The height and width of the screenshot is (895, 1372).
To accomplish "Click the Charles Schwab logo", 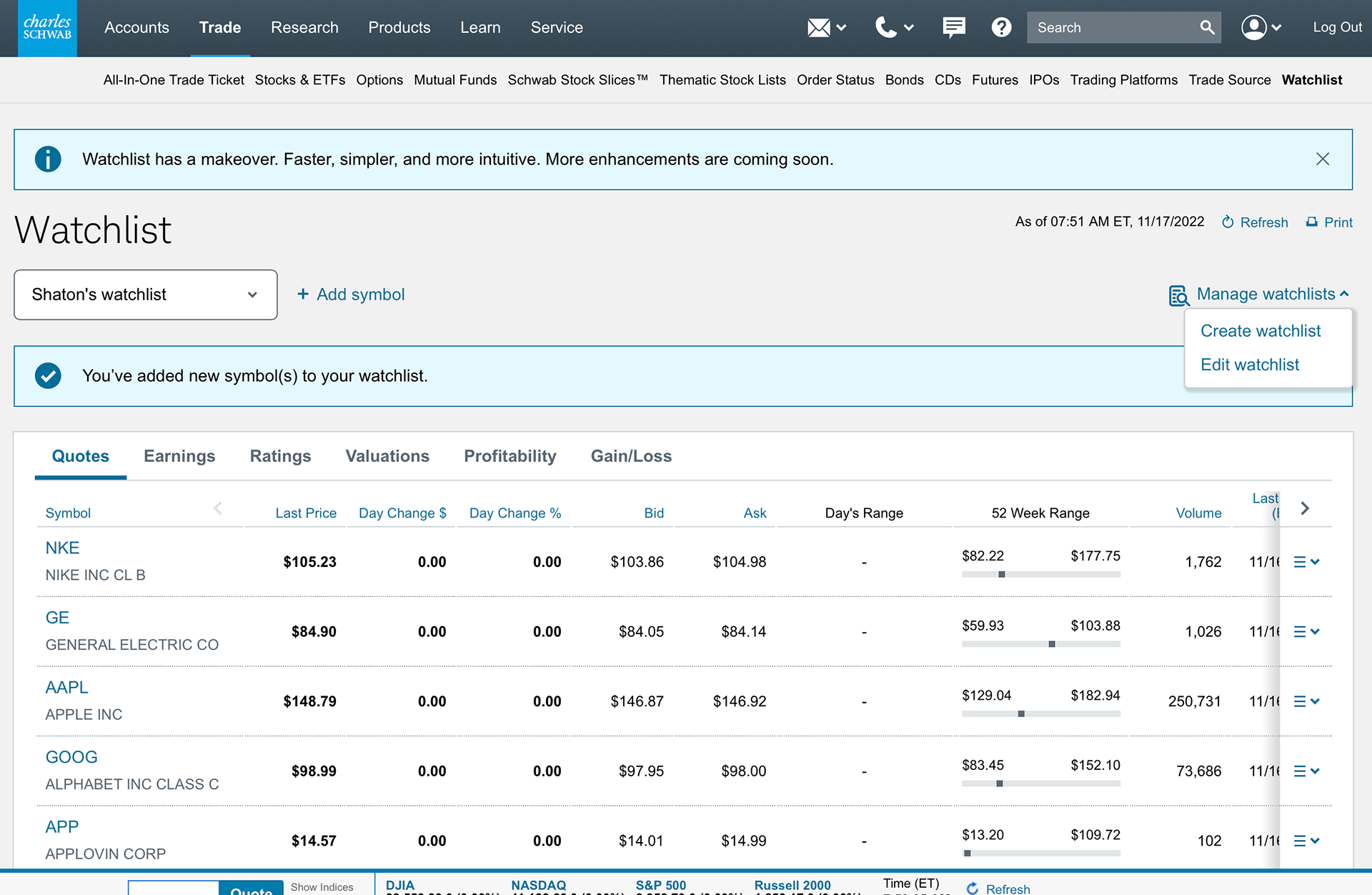I will point(47,28).
